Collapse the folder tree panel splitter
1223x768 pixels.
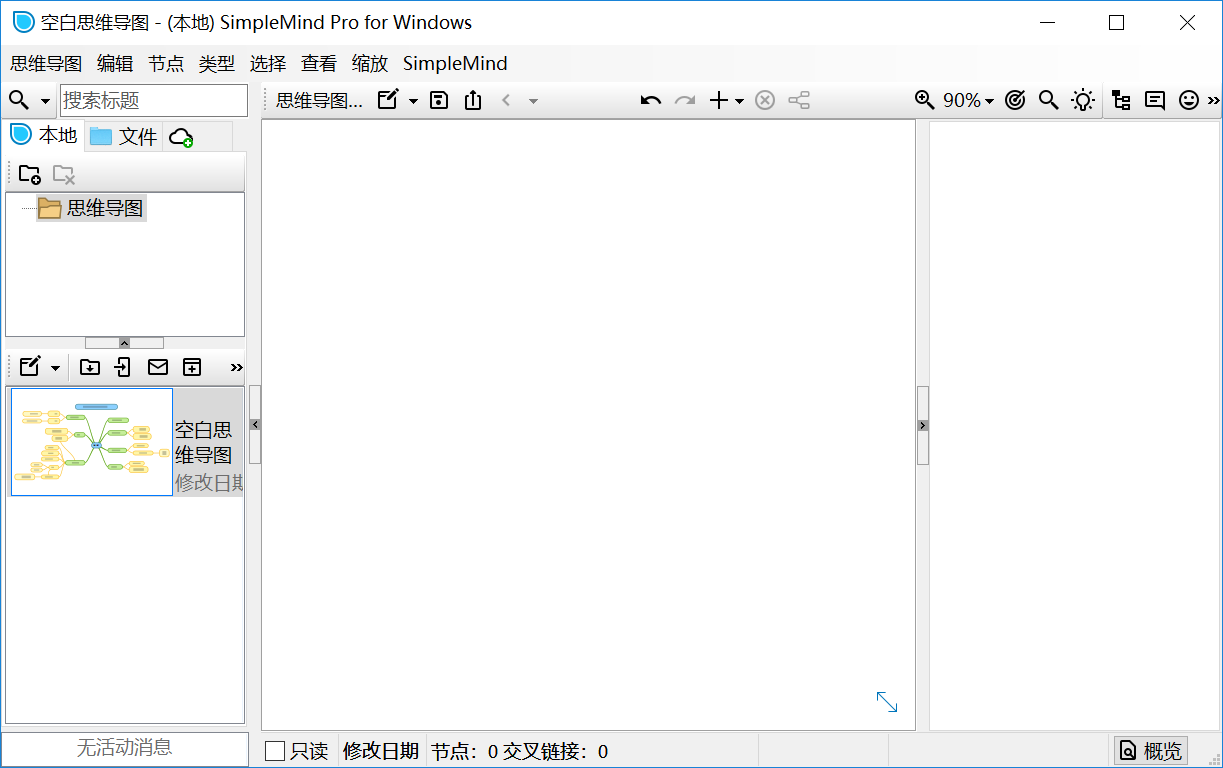point(124,343)
